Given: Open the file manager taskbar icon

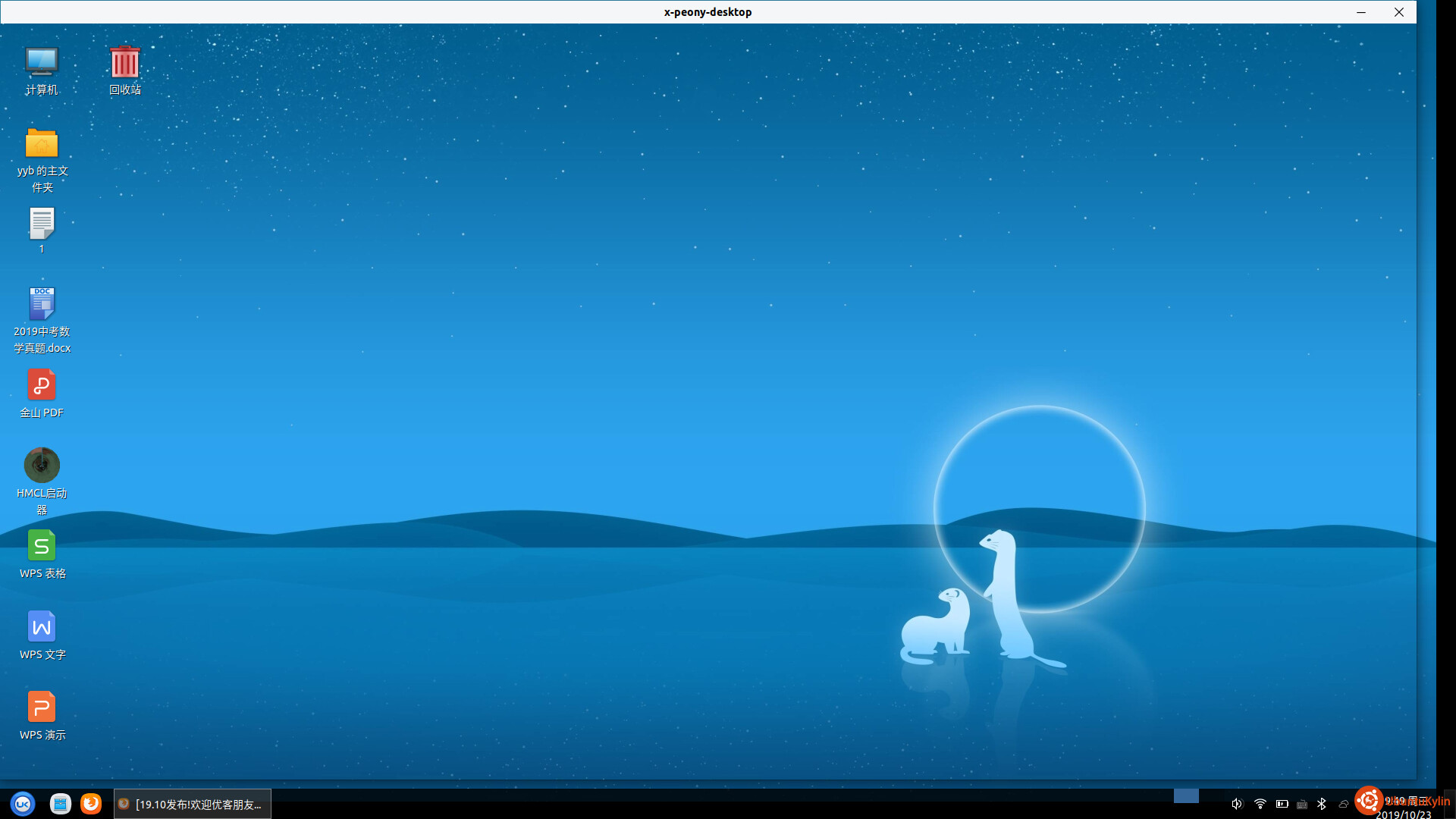Looking at the screenshot, I should [x=61, y=804].
